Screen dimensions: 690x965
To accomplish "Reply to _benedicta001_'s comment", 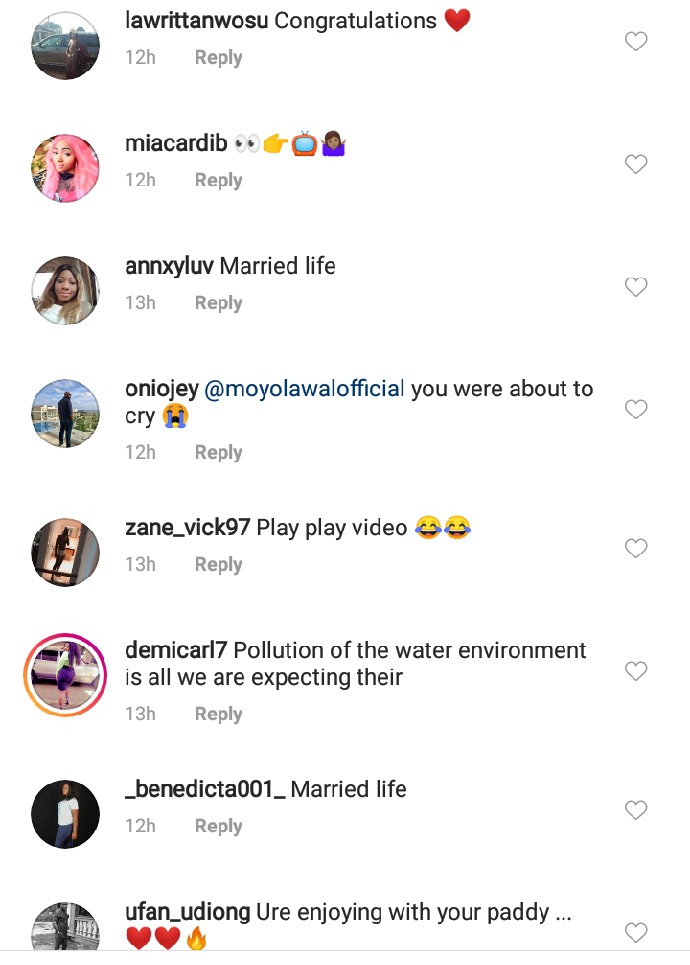I will coord(218,826).
